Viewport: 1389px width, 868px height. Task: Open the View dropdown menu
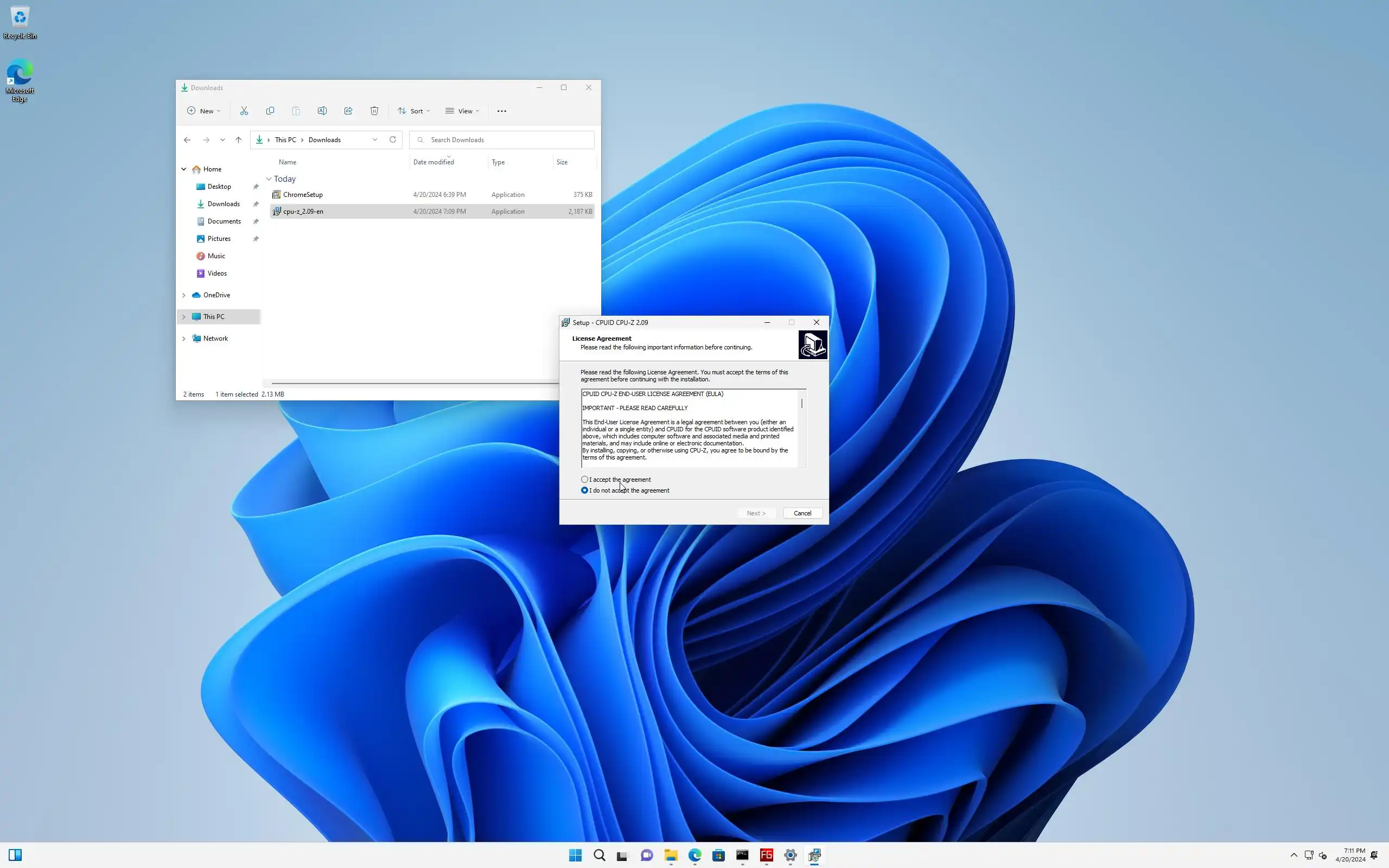(x=462, y=111)
